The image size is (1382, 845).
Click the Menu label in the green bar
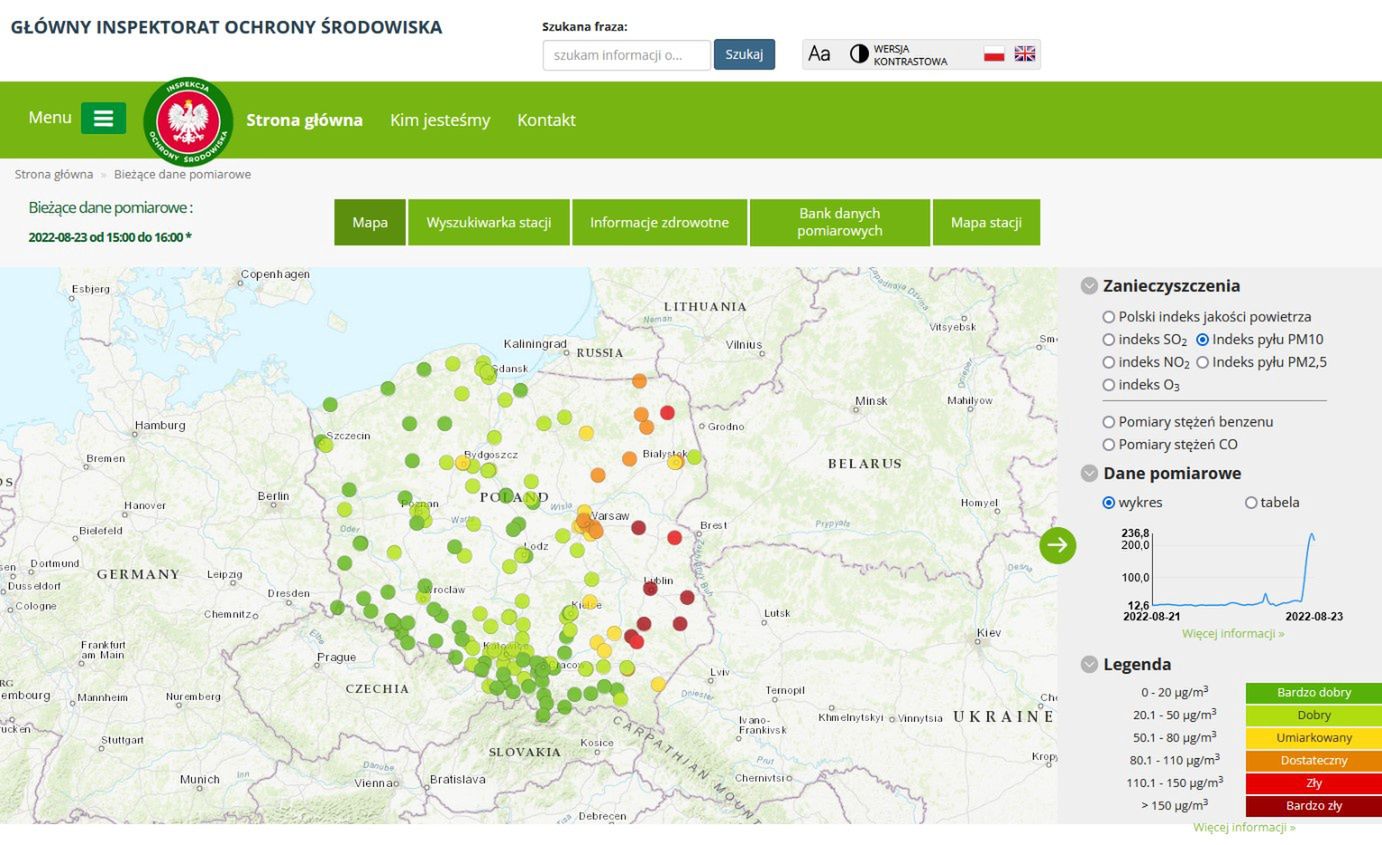[50, 118]
